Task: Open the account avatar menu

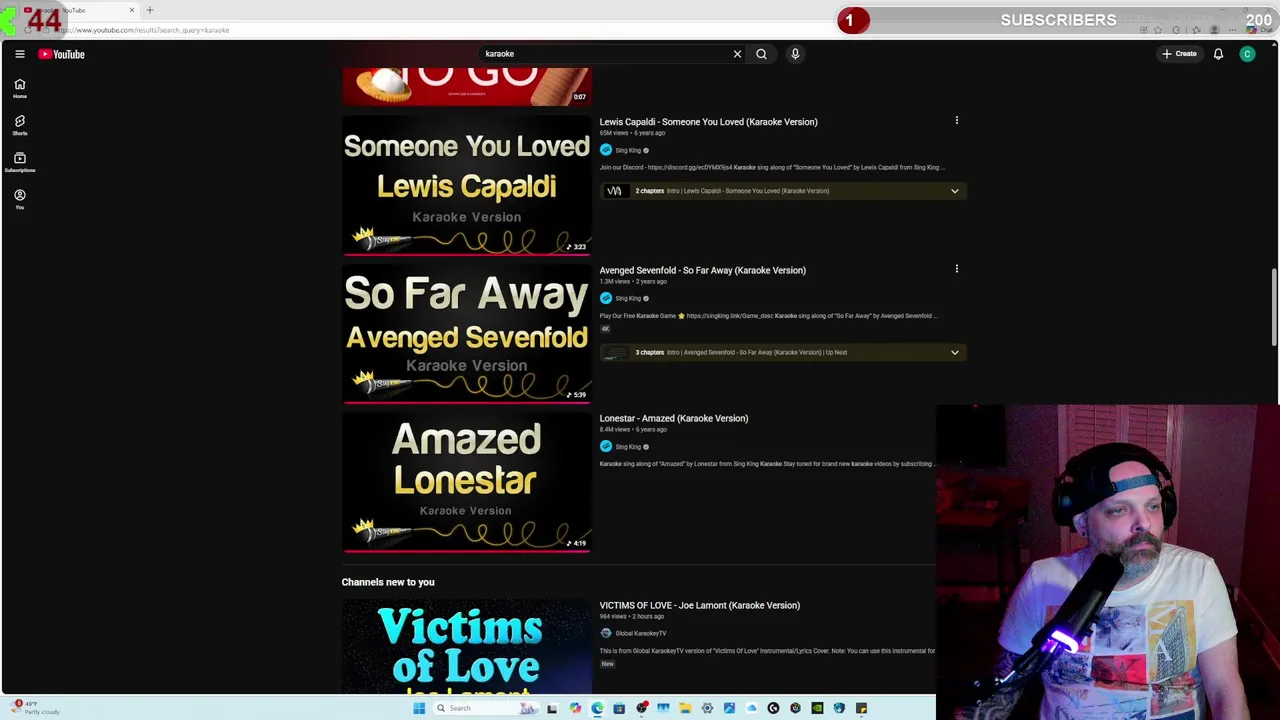Action: coord(1247,54)
